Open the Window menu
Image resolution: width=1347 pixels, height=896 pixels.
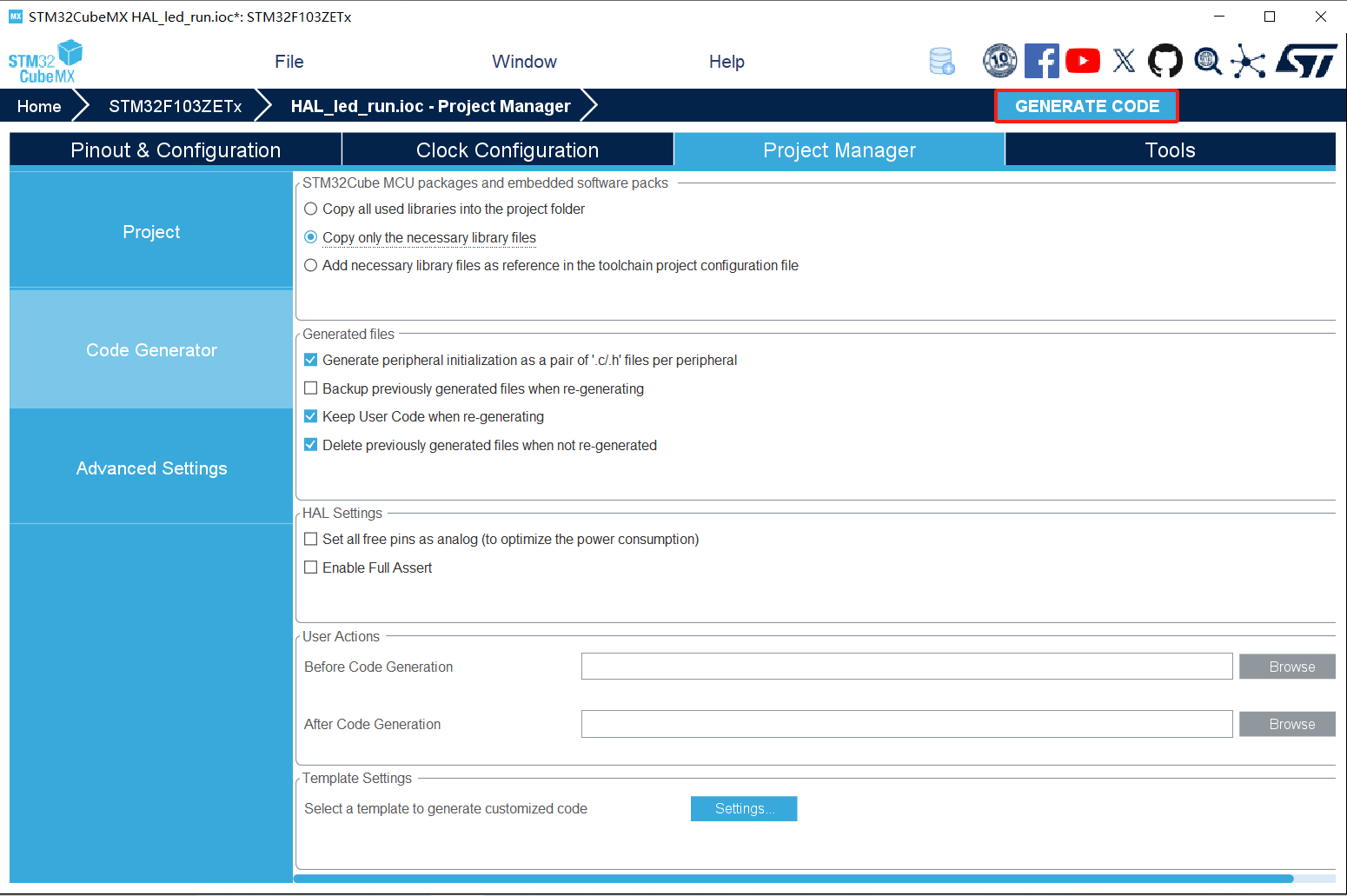(524, 62)
